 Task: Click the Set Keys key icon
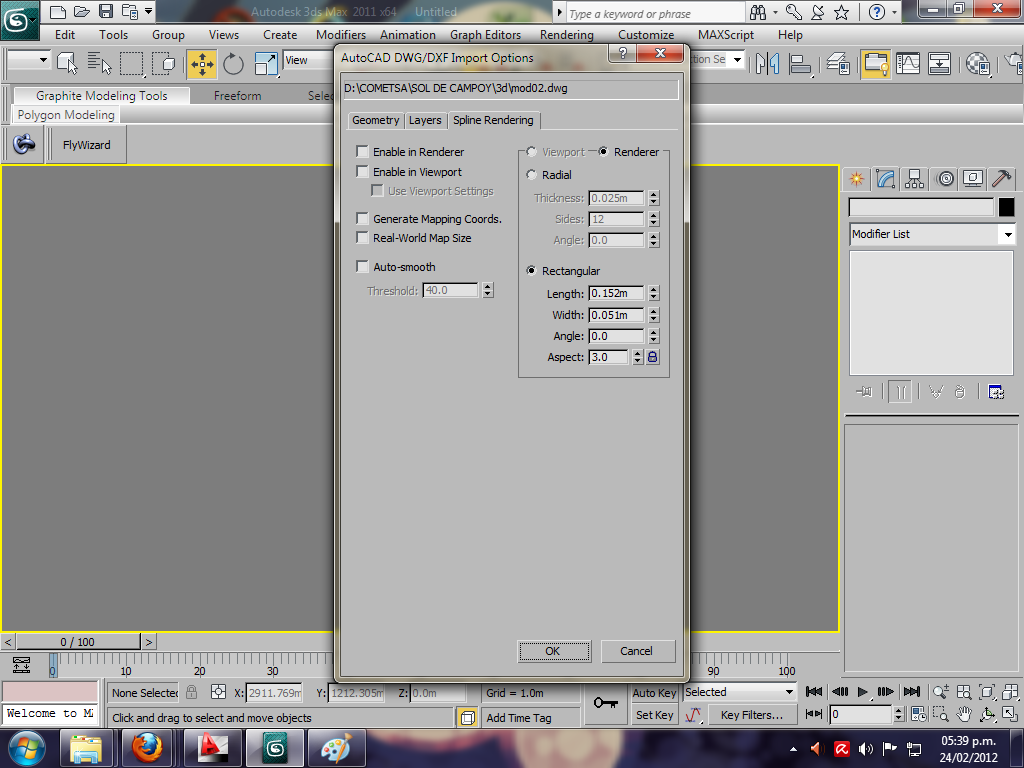[605, 703]
